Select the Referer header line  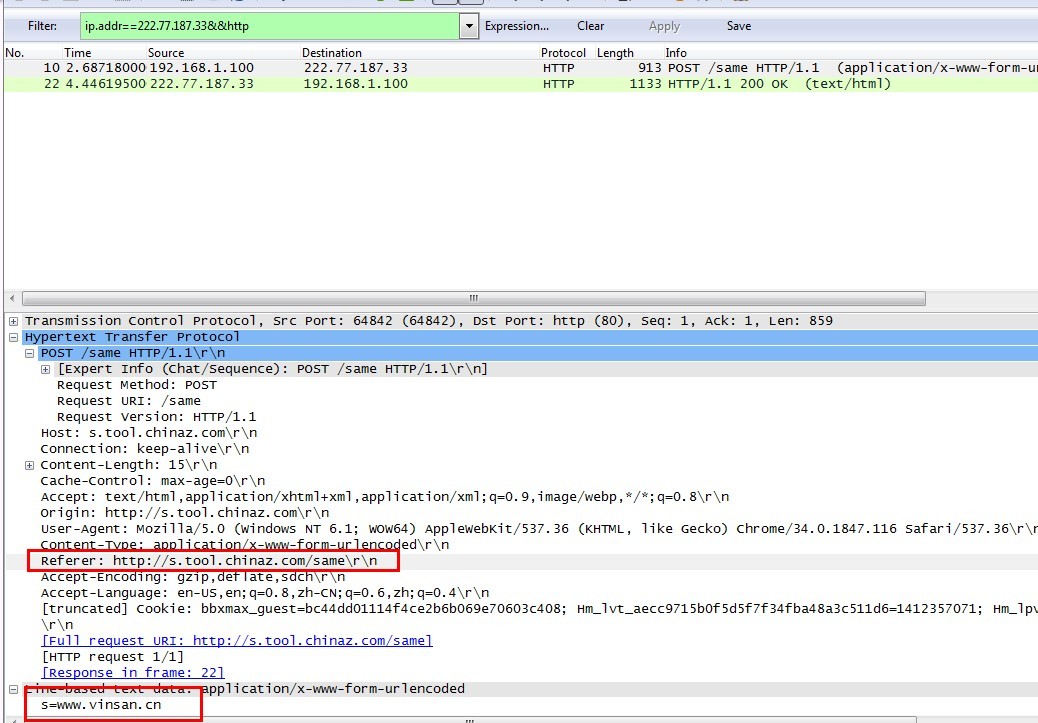pyautogui.click(x=209, y=561)
